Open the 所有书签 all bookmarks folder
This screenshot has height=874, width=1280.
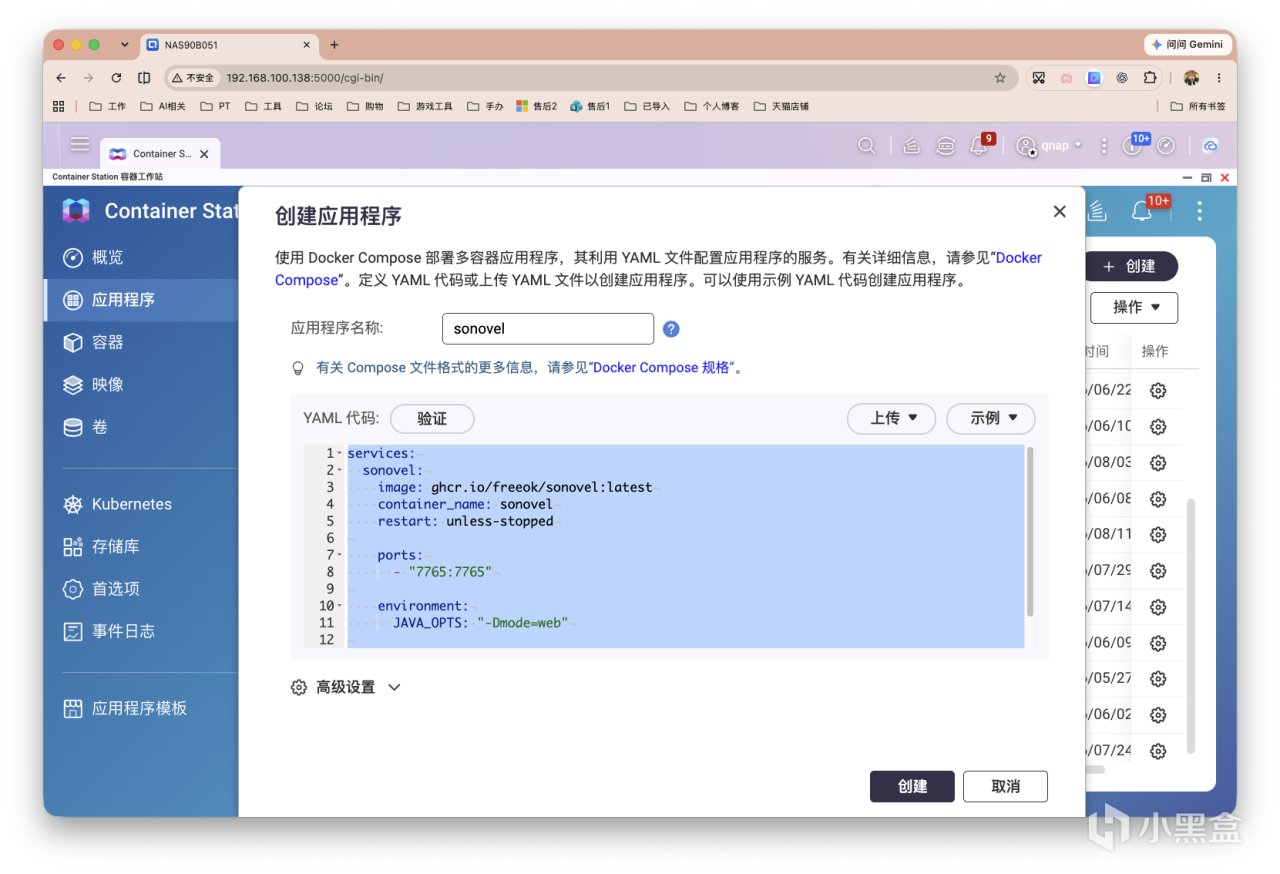1197,106
